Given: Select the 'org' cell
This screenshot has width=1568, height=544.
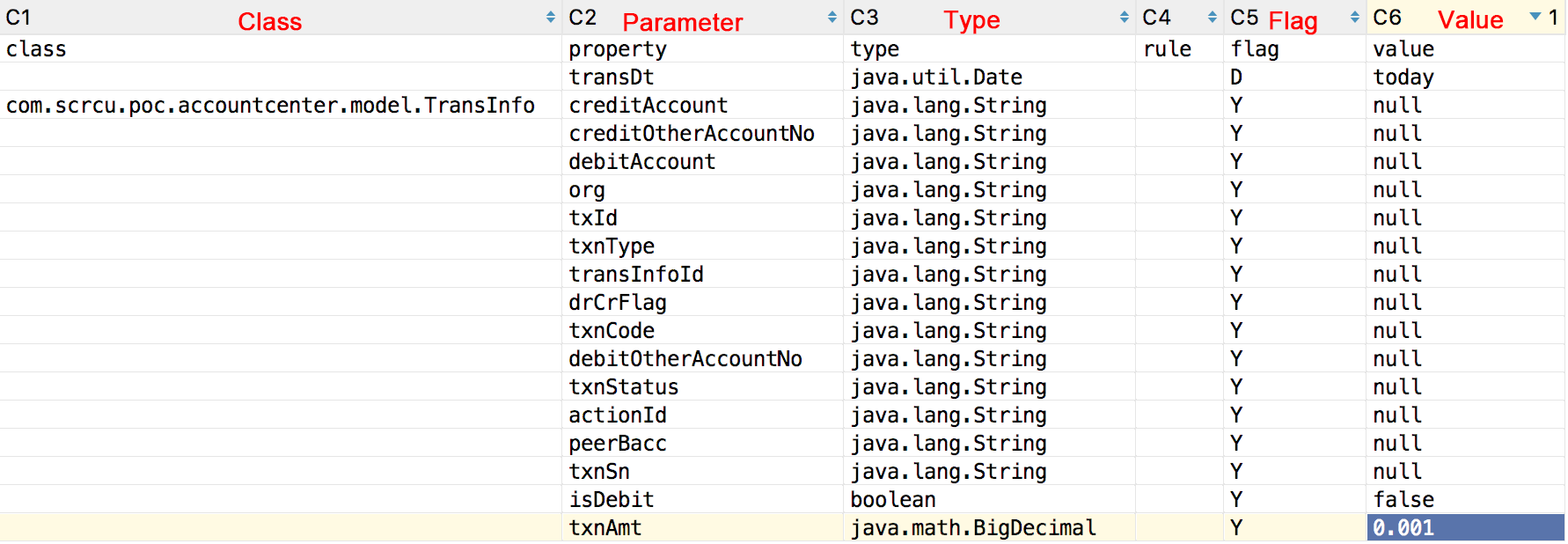Looking at the screenshot, I should point(703,189).
